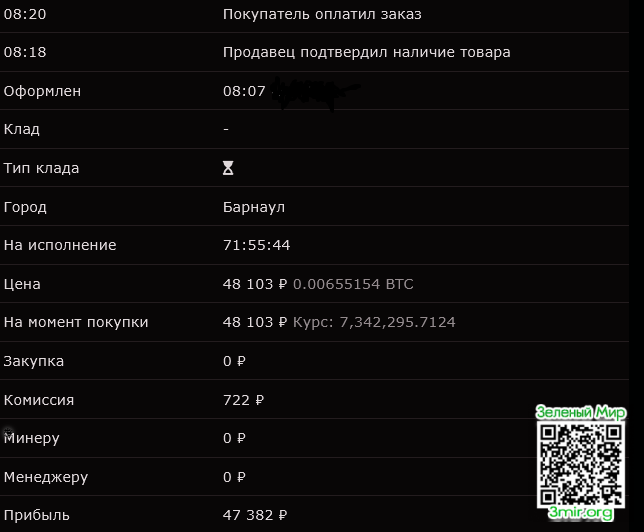The height and width of the screenshot is (532, 644).
Task: Select the BTC amount 0.00655154
Action: [x=353, y=284]
